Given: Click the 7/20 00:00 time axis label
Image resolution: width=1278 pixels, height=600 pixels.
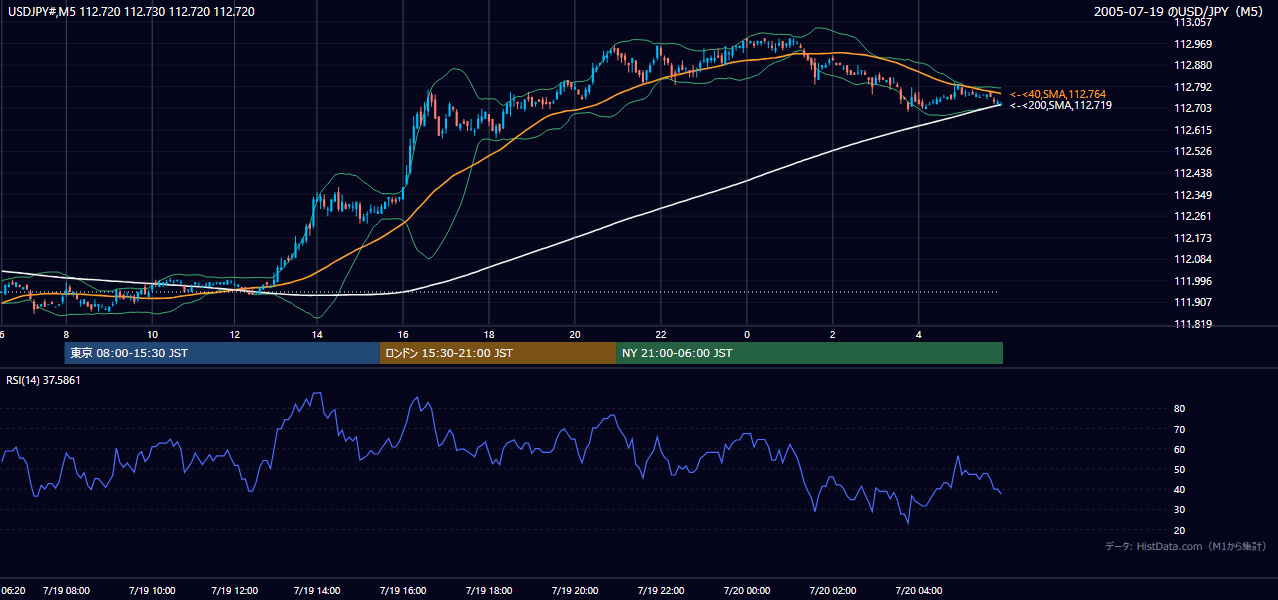Looking at the screenshot, I should [746, 590].
